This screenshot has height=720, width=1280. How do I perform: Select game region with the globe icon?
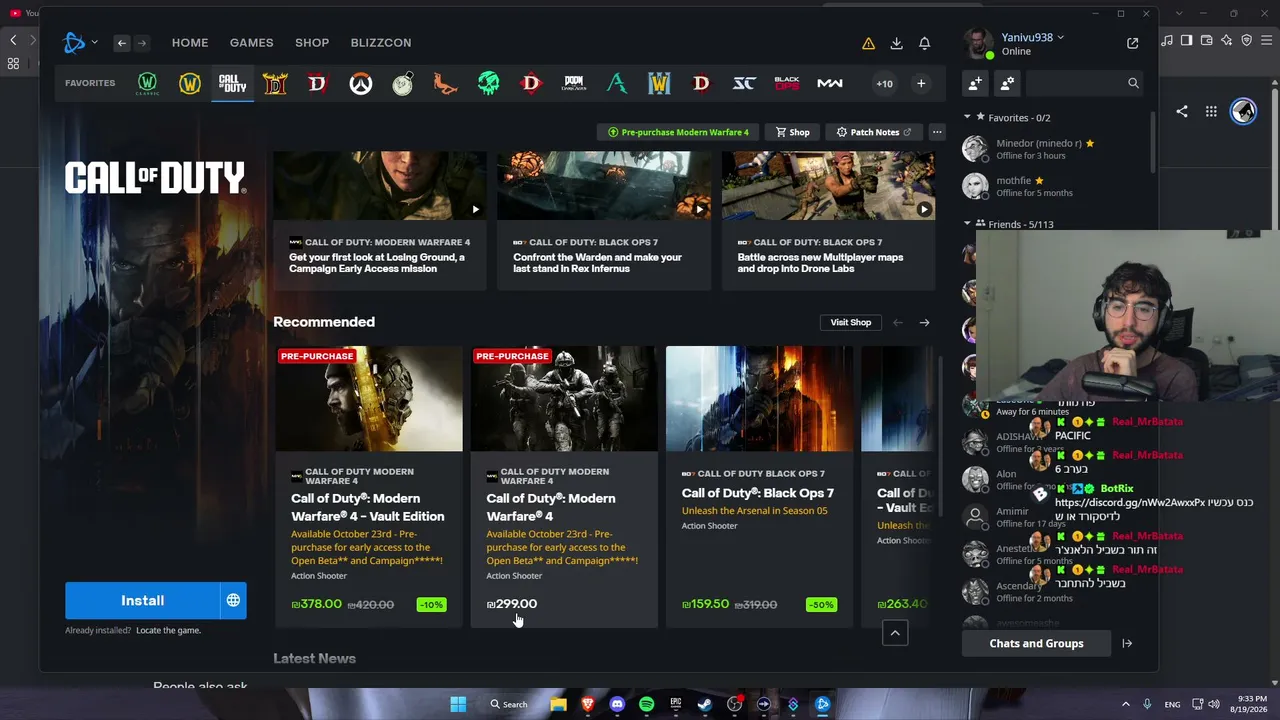tap(233, 601)
